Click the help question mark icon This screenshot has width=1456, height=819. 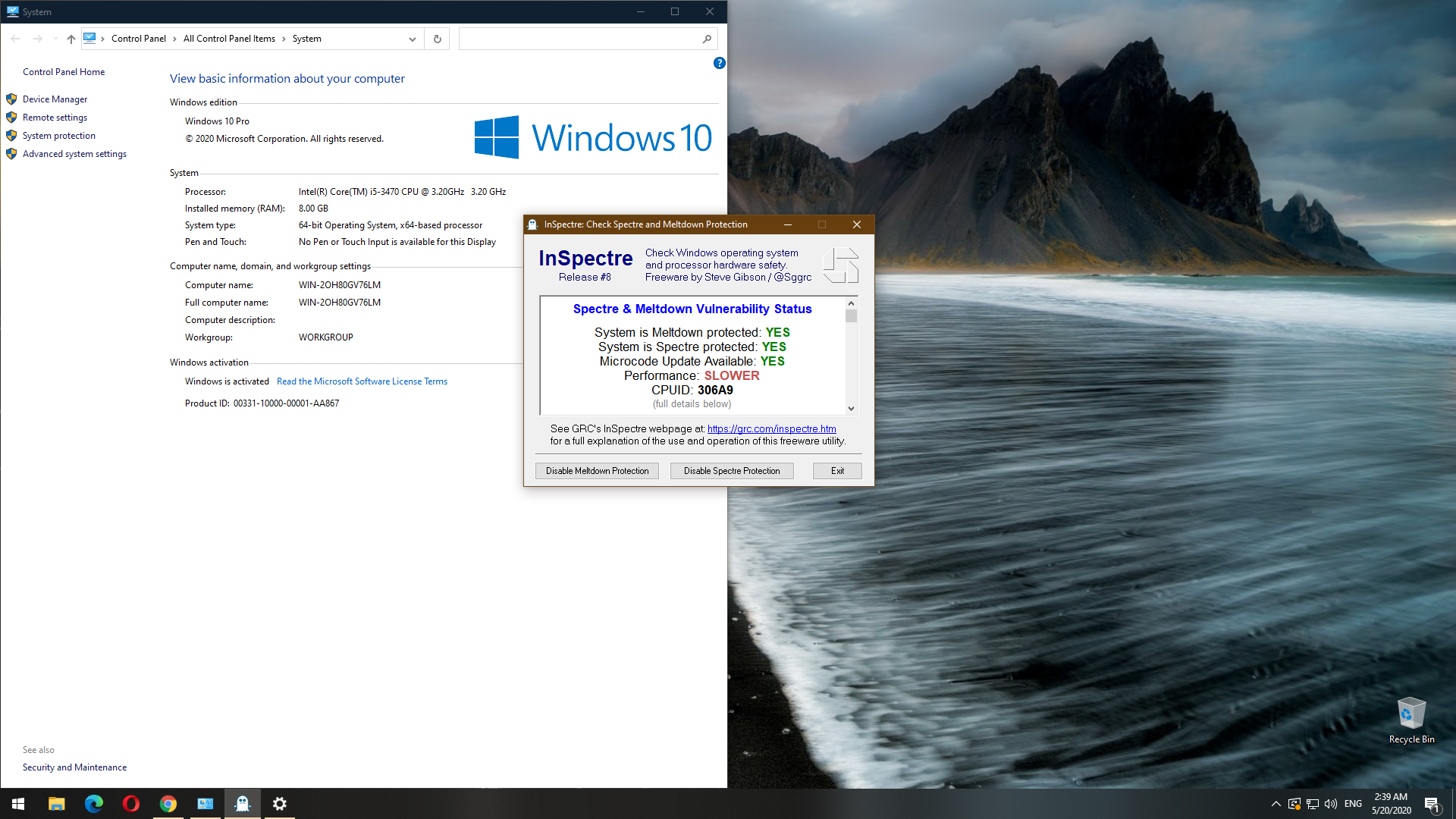click(719, 63)
